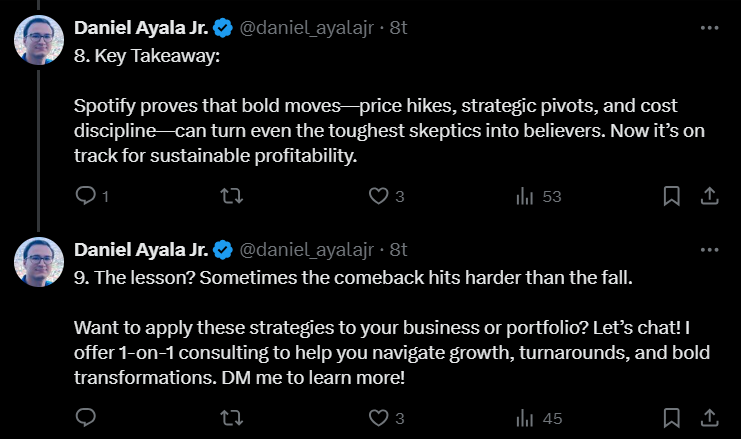Repost the Key Takeaway tweet
Screen dimensions: 741x439
point(232,196)
